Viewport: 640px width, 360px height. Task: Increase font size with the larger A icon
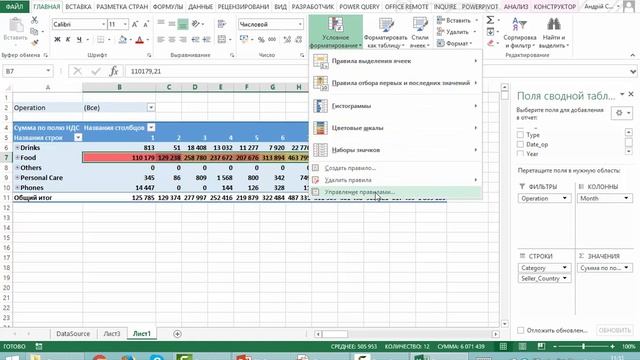[x=135, y=24]
